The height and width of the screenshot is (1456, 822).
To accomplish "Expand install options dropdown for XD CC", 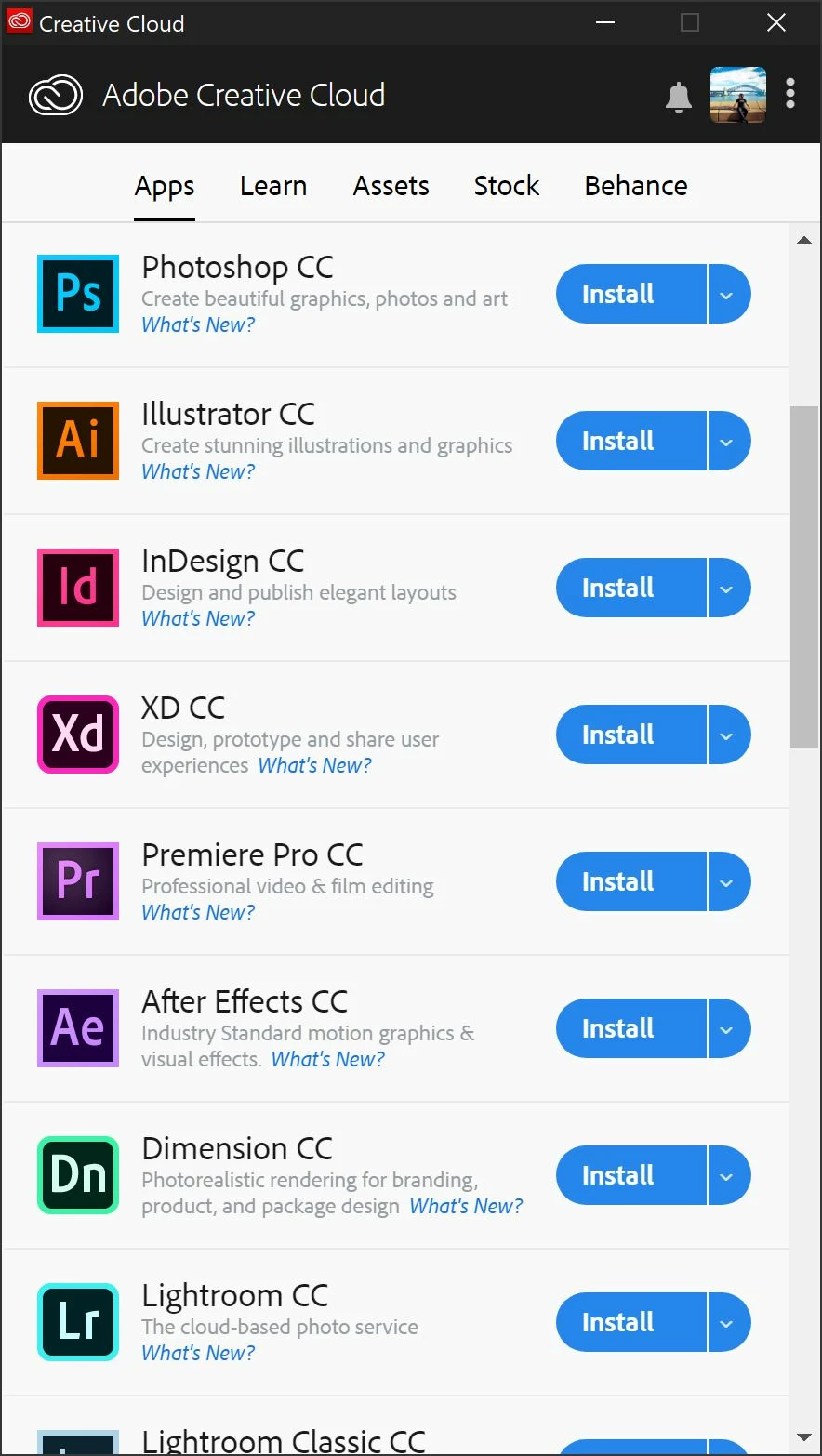I will coord(729,735).
